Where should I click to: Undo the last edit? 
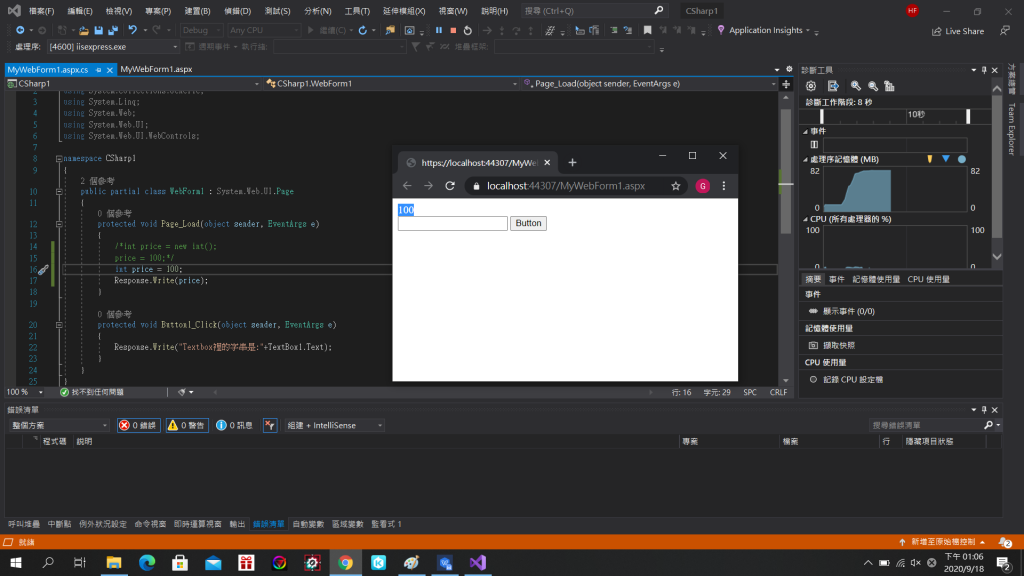click(x=133, y=30)
